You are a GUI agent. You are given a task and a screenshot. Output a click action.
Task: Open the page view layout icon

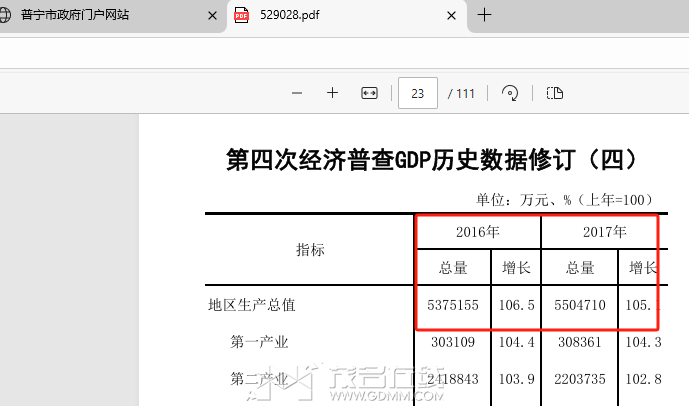click(555, 93)
